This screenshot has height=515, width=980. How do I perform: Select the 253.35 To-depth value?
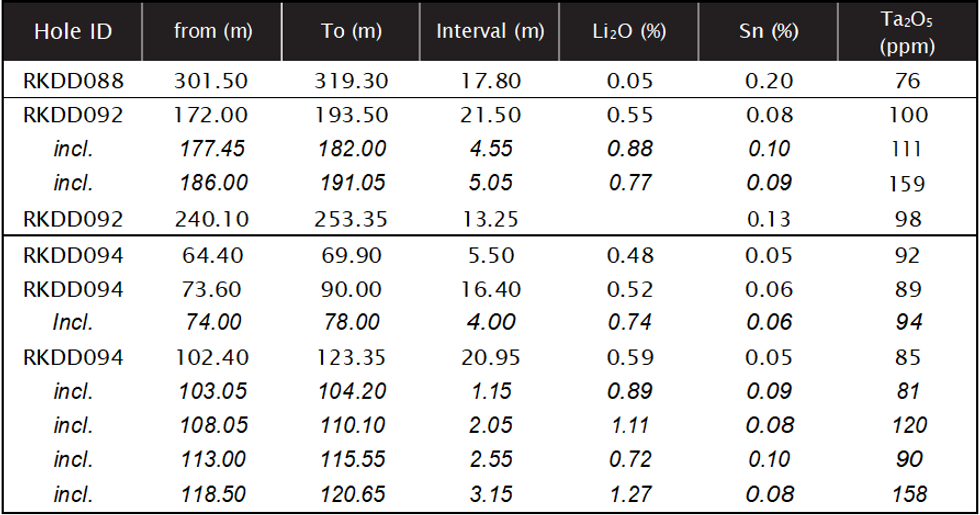coord(351,219)
